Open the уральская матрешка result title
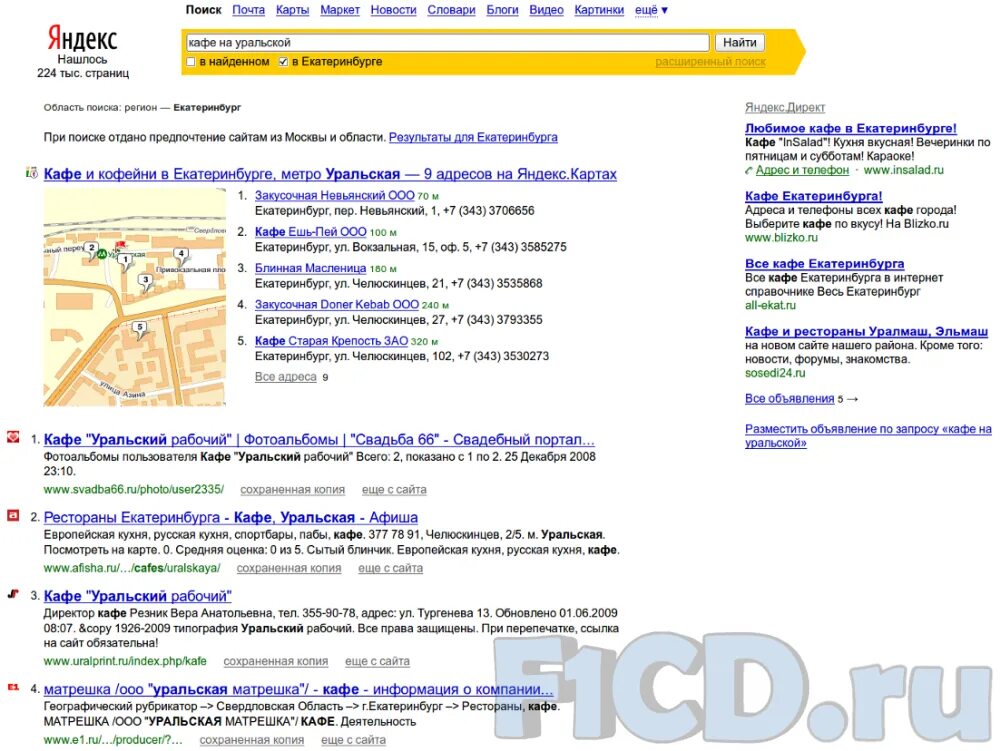Screen dimensions: 1000x751 (x=298, y=690)
